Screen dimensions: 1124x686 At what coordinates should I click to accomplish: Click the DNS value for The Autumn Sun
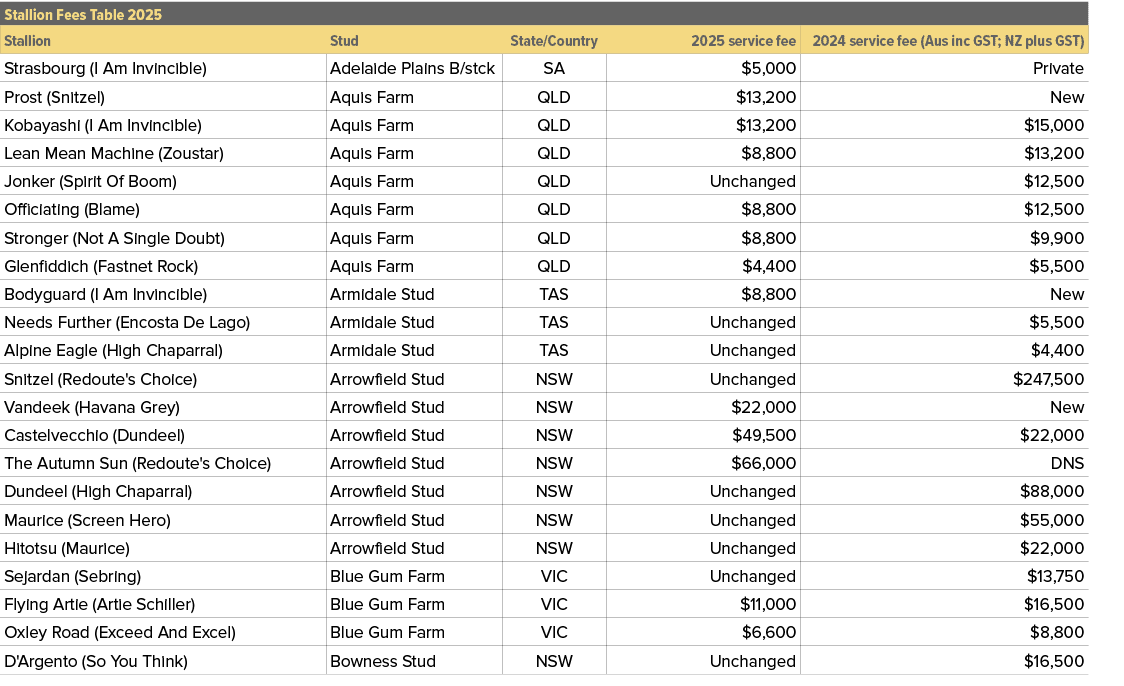1068,463
